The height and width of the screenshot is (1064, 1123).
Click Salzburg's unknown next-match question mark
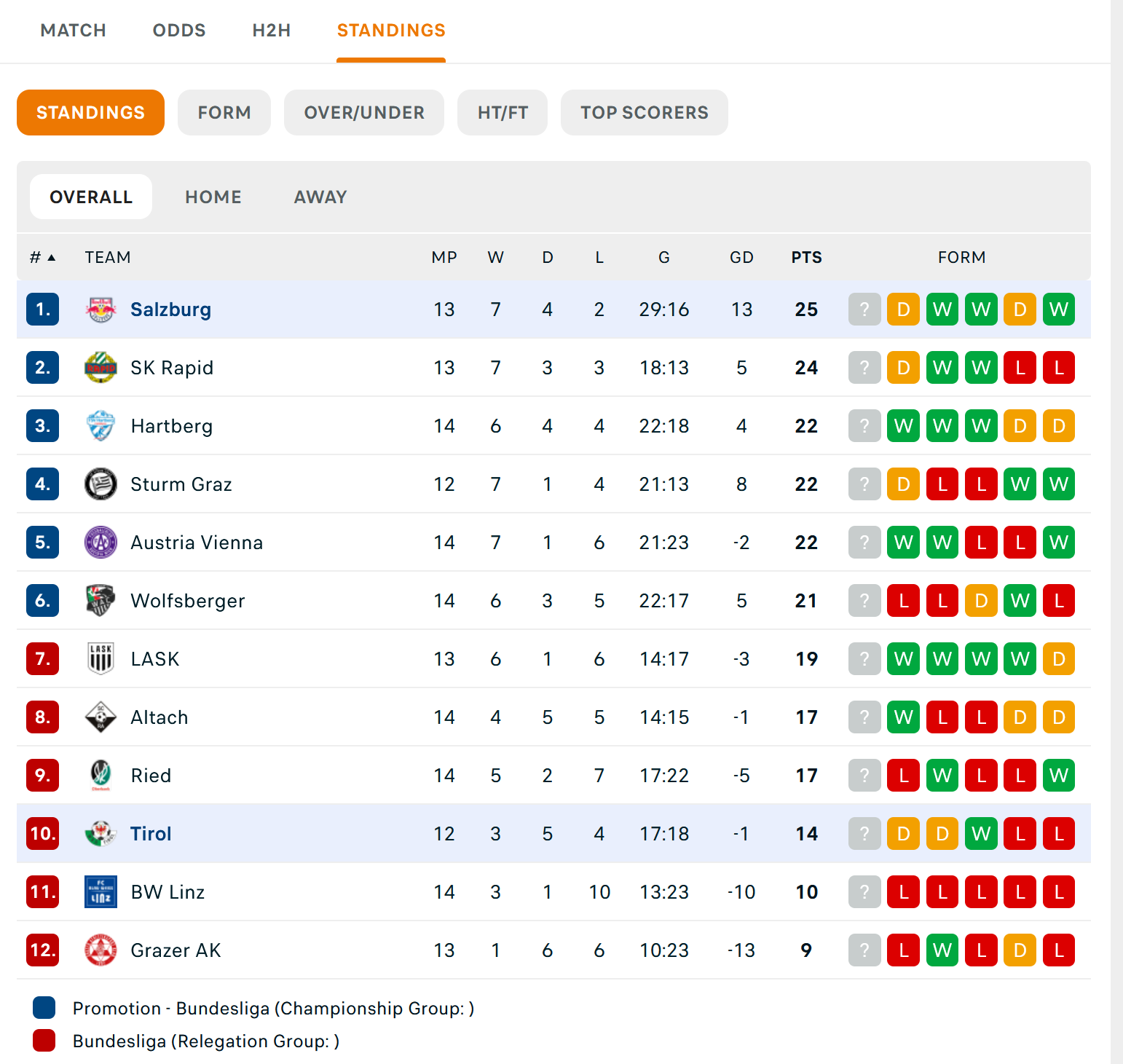(x=864, y=310)
